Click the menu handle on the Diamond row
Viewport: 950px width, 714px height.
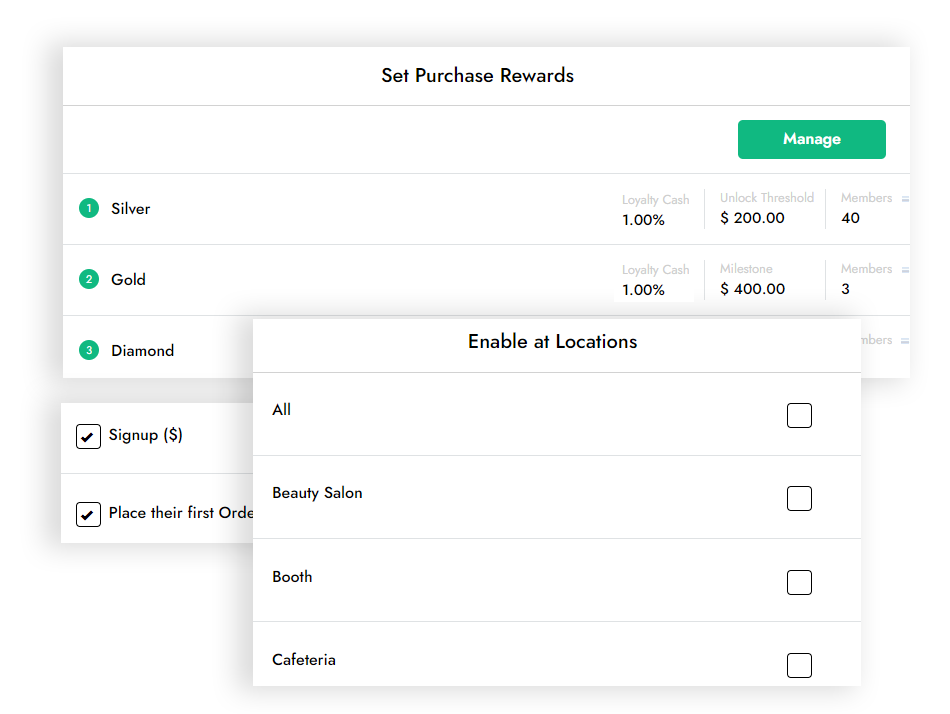pyautogui.click(x=904, y=339)
